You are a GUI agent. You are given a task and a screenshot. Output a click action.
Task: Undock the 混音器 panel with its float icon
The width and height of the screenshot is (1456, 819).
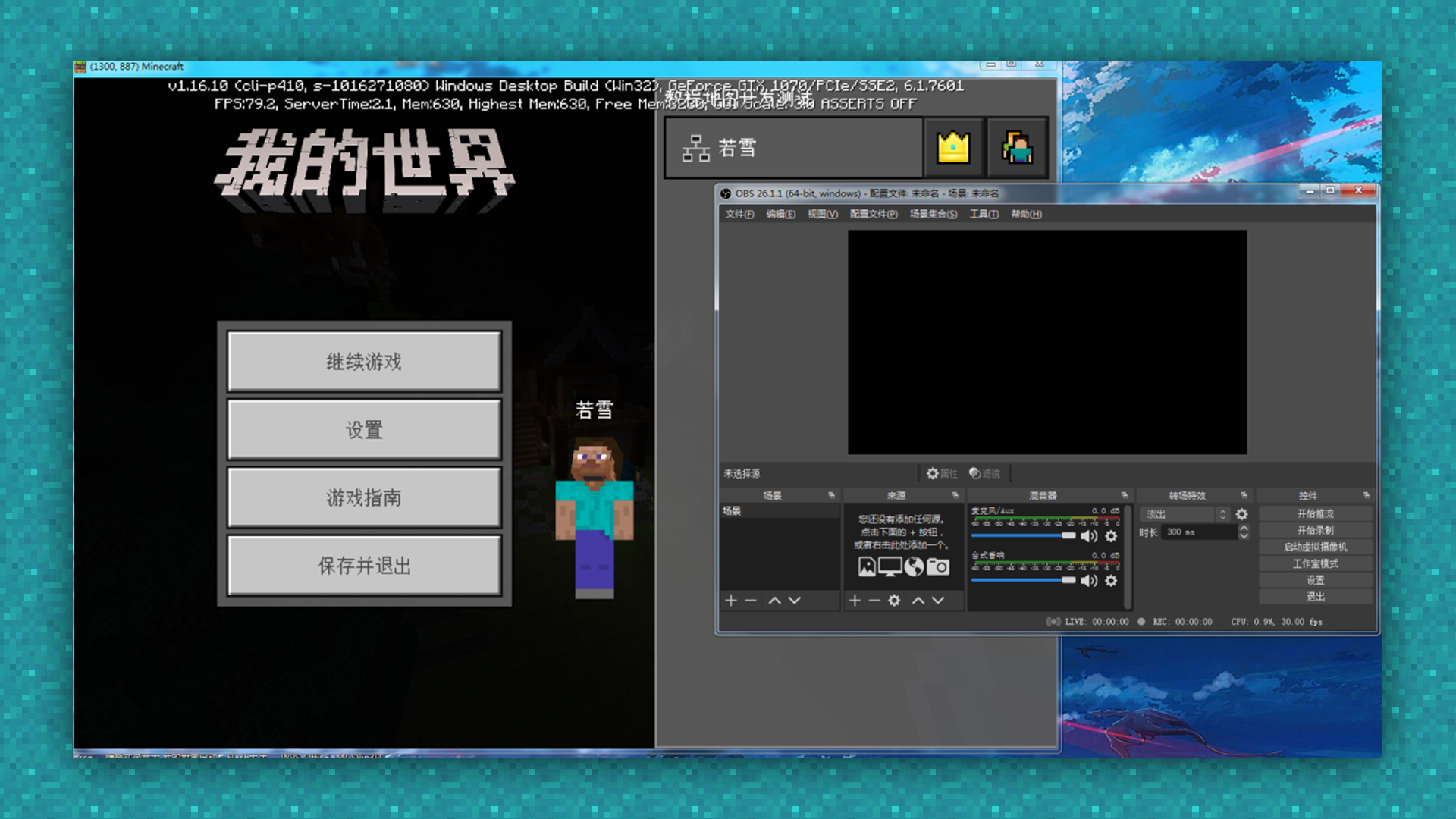pos(1125,495)
